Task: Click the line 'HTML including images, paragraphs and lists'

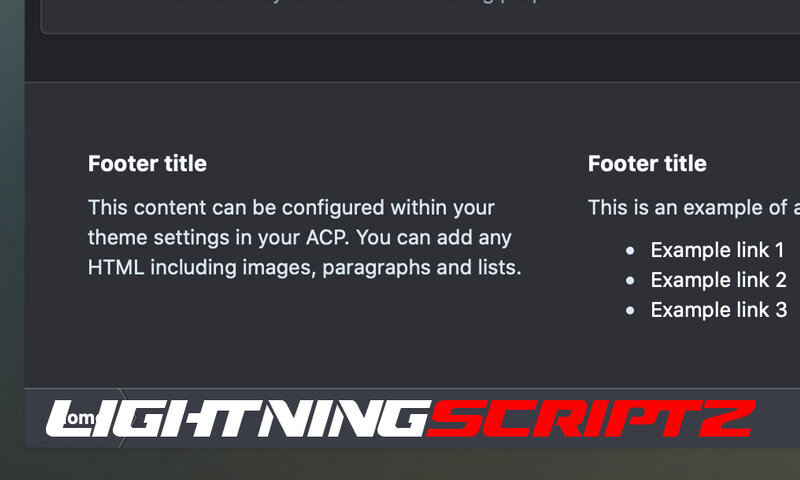Action: point(304,268)
